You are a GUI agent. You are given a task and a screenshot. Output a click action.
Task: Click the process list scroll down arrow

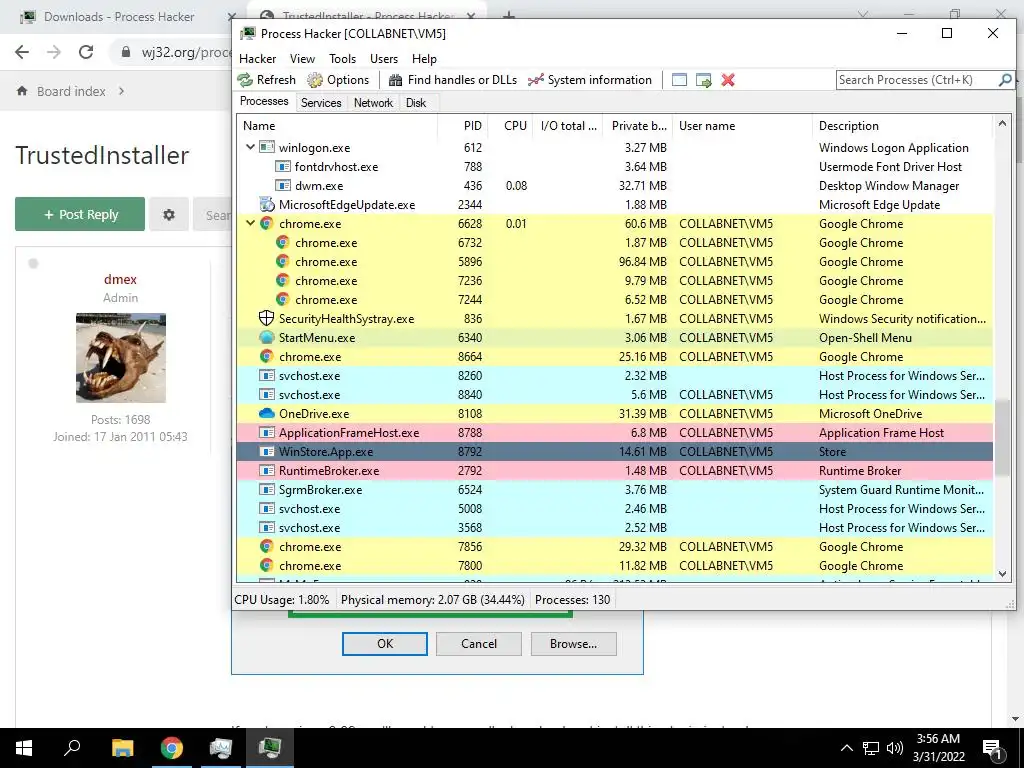(x=1002, y=574)
